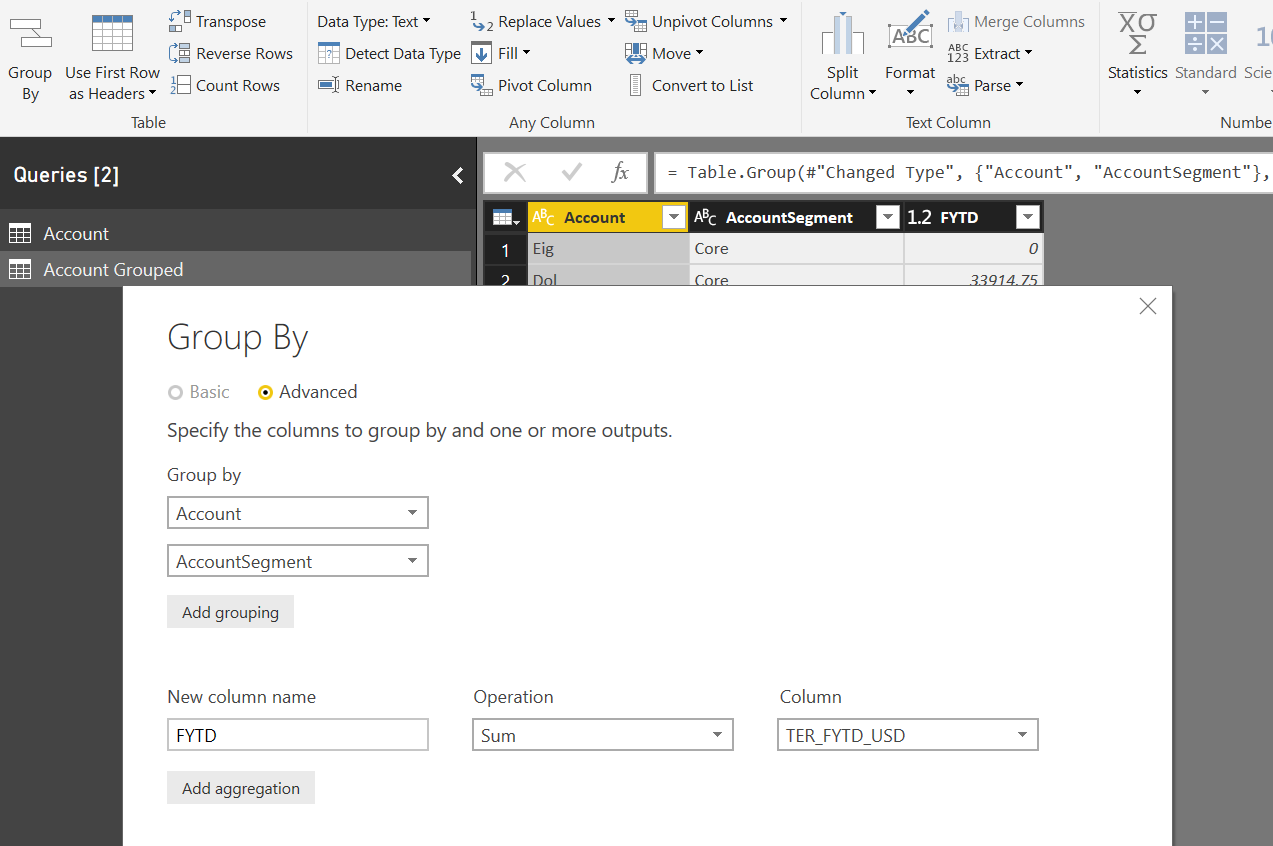
Task: Open the TER_FYTD_USD column dropdown
Action: 908,735
